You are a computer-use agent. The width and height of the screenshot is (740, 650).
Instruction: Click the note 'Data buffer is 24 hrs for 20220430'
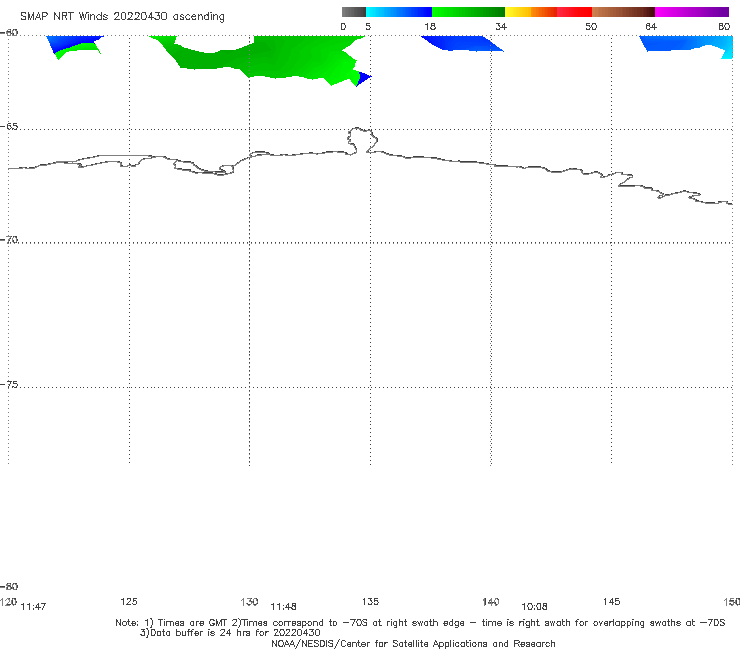pyautogui.click(x=230, y=633)
